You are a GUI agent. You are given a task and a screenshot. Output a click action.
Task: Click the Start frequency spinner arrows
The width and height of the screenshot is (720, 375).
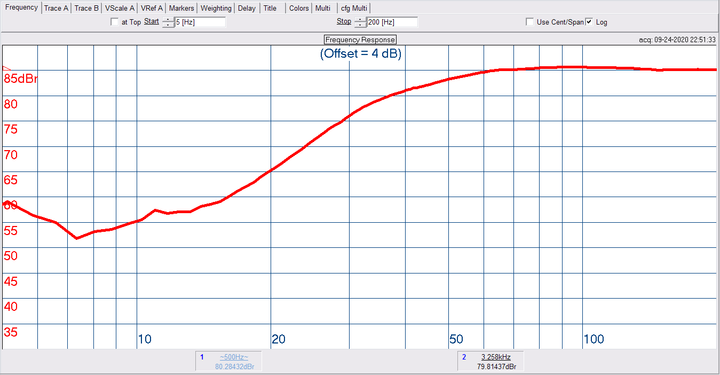click(168, 22)
